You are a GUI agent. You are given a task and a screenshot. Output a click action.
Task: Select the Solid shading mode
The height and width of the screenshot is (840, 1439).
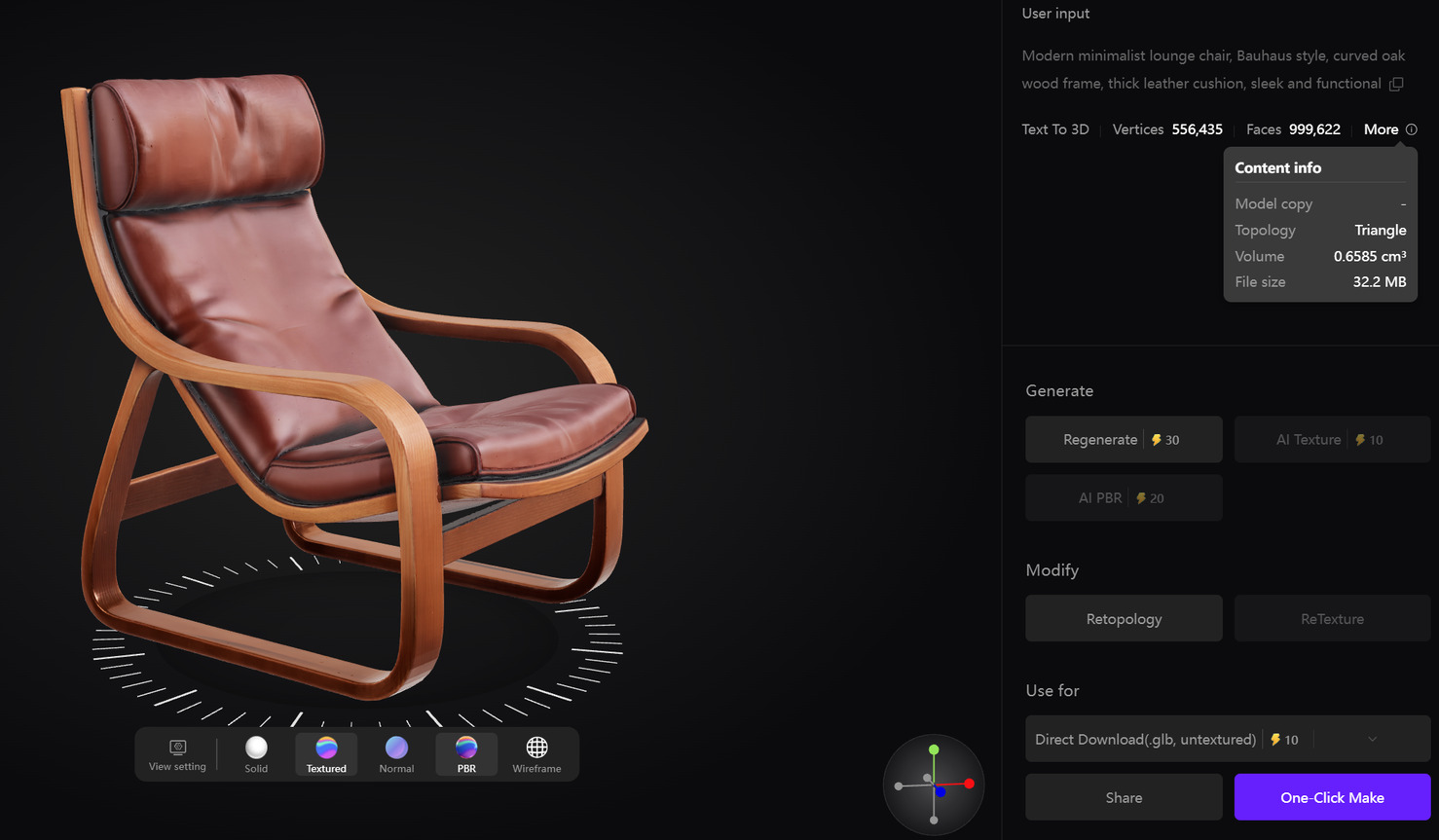pos(256,753)
